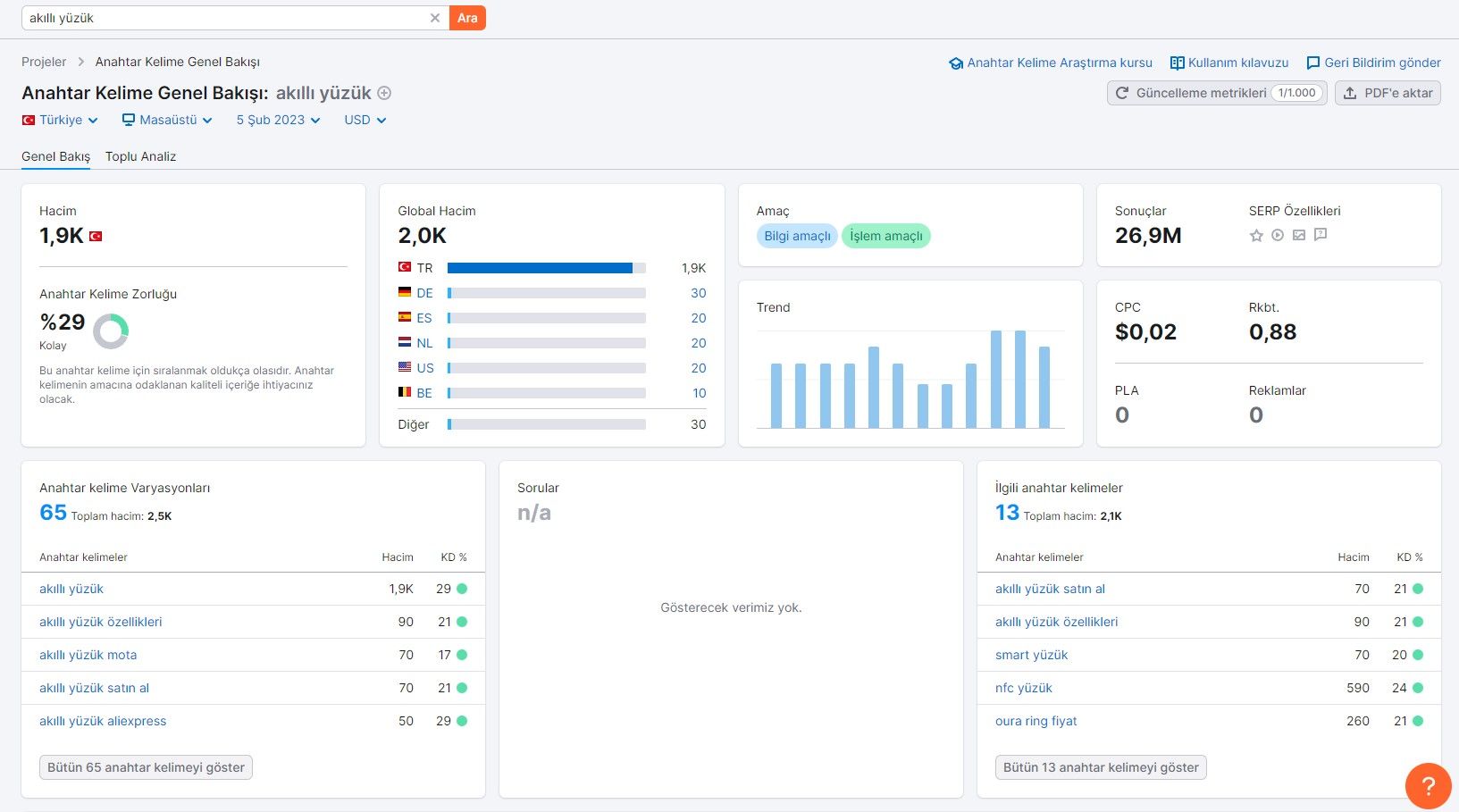Switch to the Genel Bakış tab

[x=55, y=156]
